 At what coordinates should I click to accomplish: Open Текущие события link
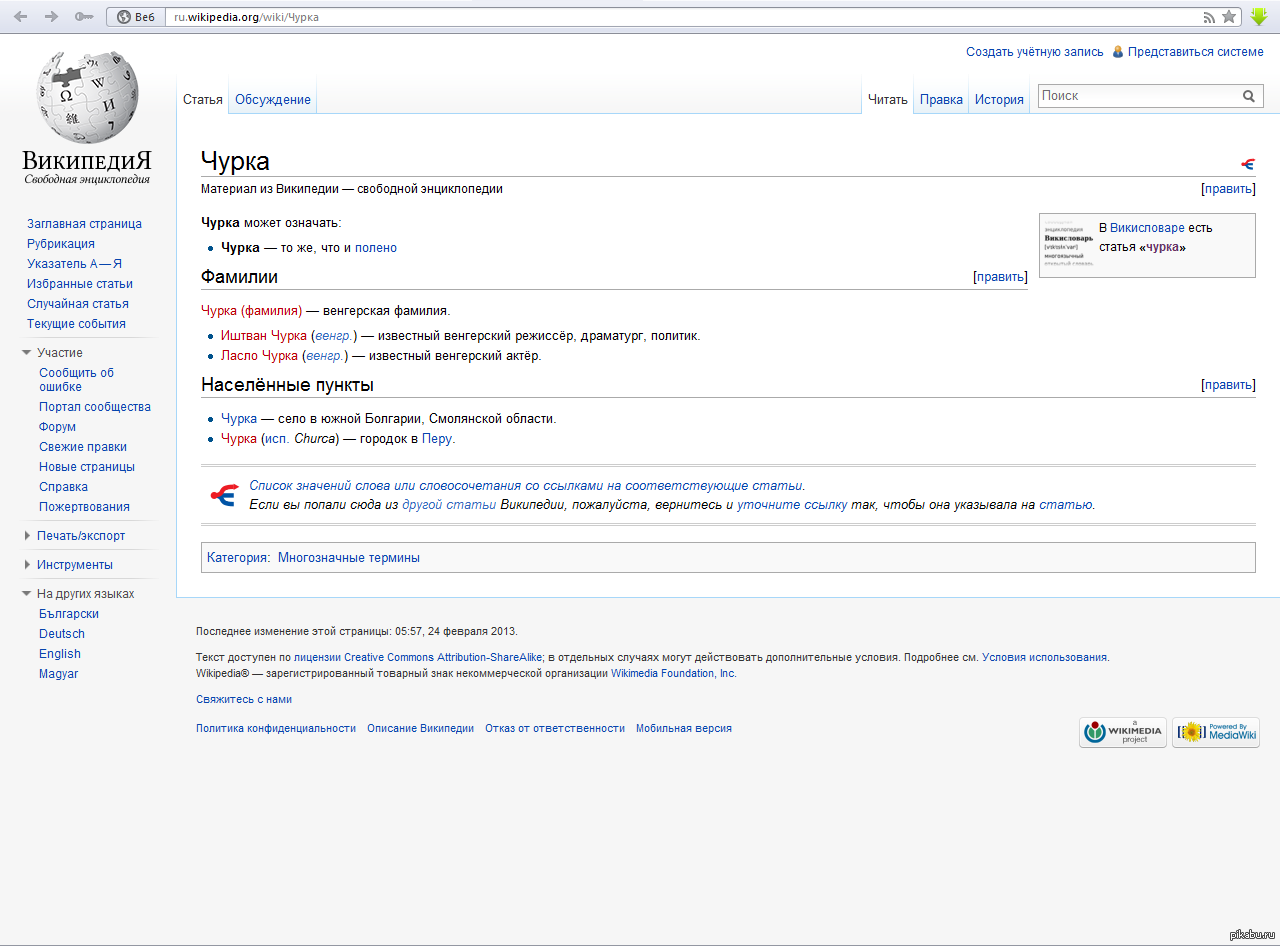(76, 324)
